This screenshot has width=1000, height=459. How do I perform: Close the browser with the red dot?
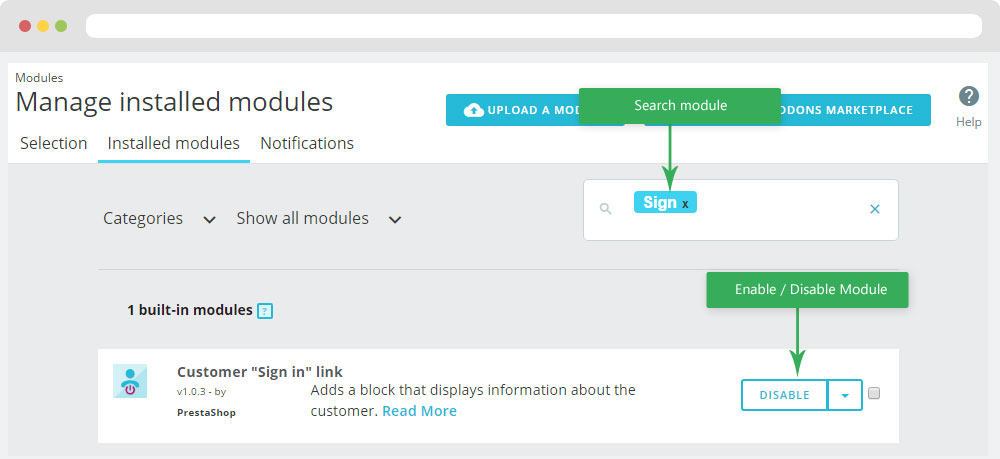tap(25, 26)
